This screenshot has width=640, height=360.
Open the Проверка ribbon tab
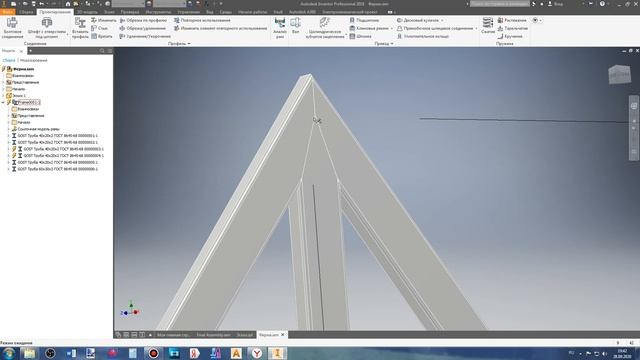130,12
